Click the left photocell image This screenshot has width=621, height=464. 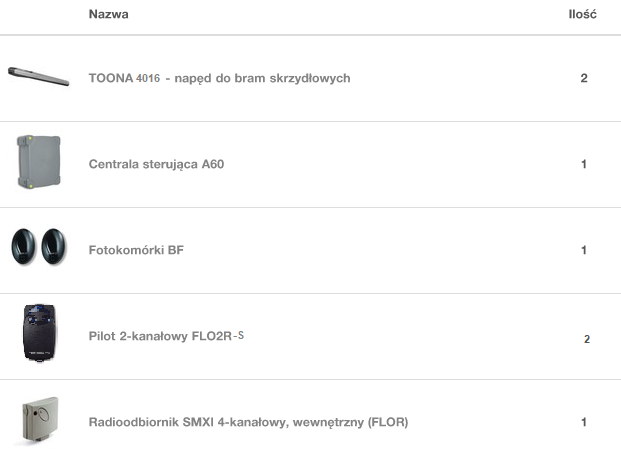pyautogui.click(x=24, y=246)
